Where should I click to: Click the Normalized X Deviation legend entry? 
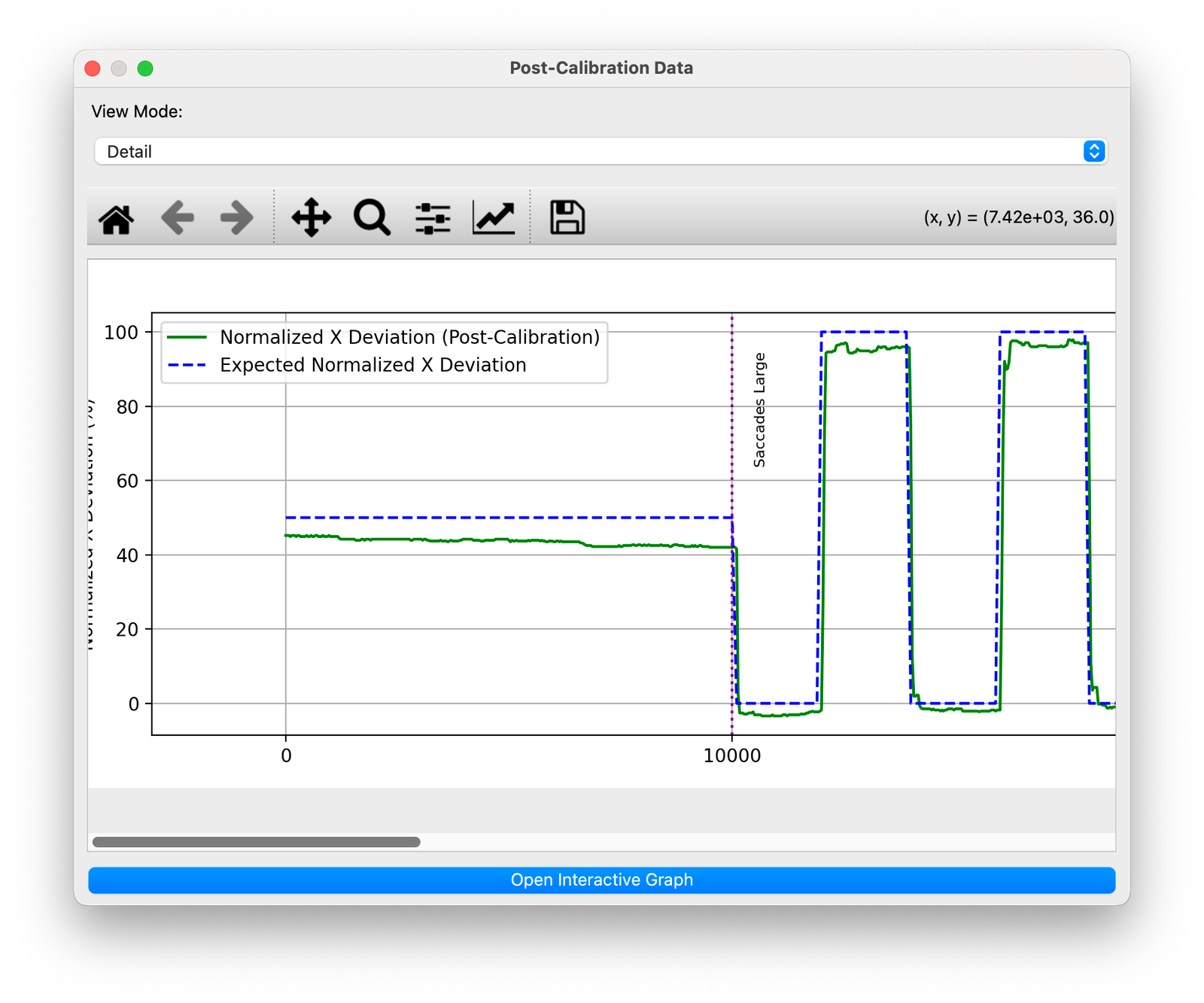pos(409,337)
